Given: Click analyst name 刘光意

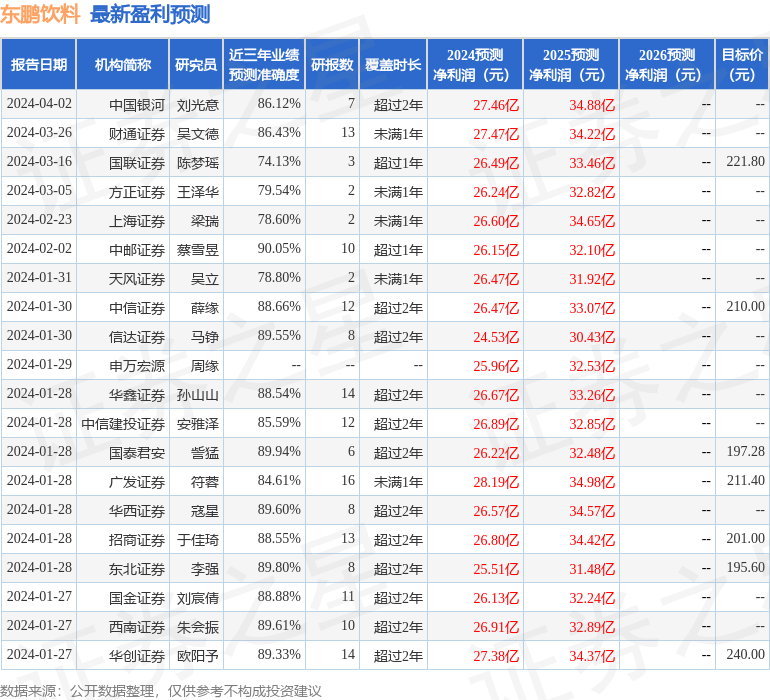Looking at the screenshot, I should click(198, 105).
